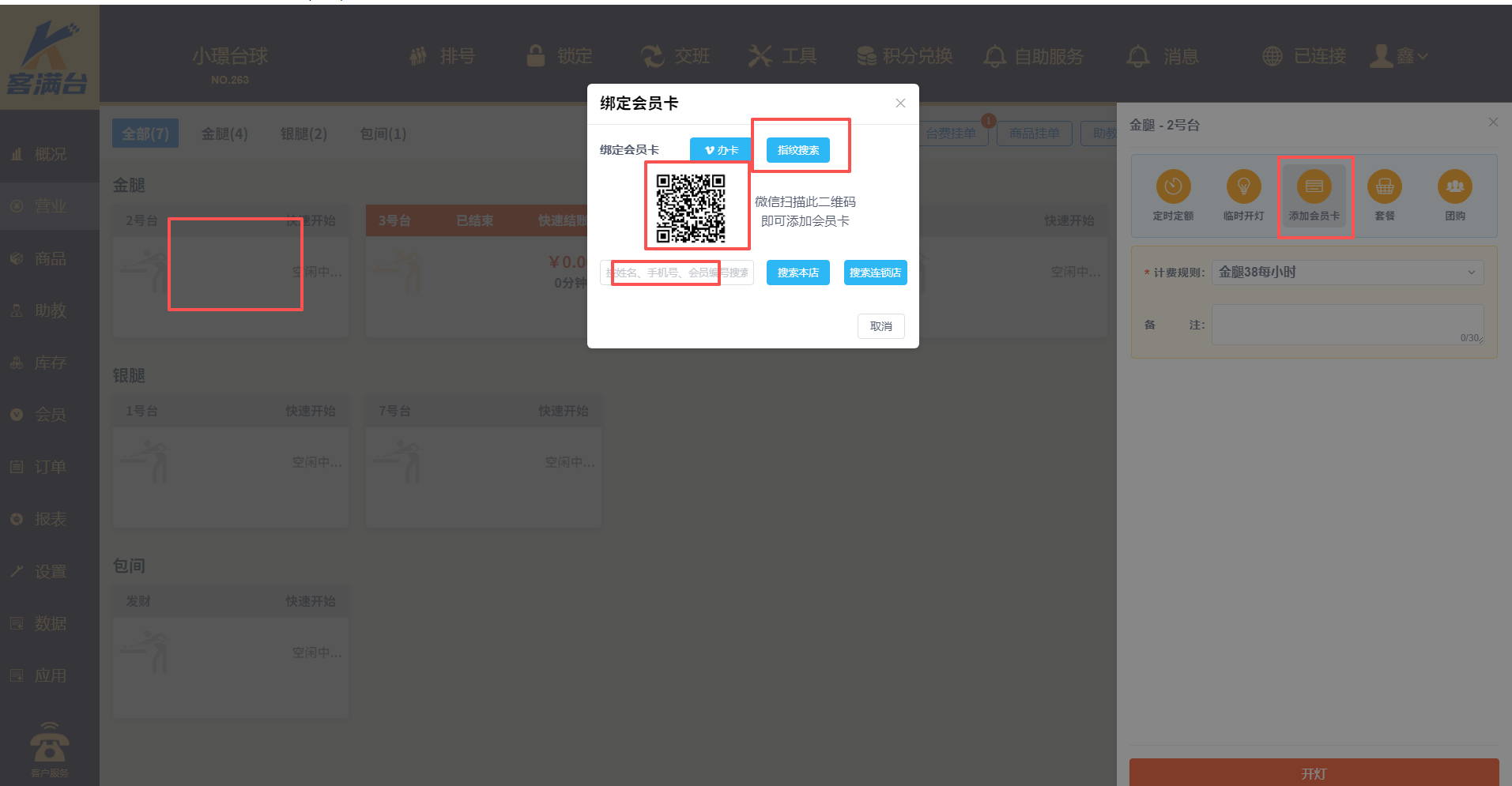Click the 办卡 button in dialog
Viewport: 1512px width, 786px height.
pos(721,150)
